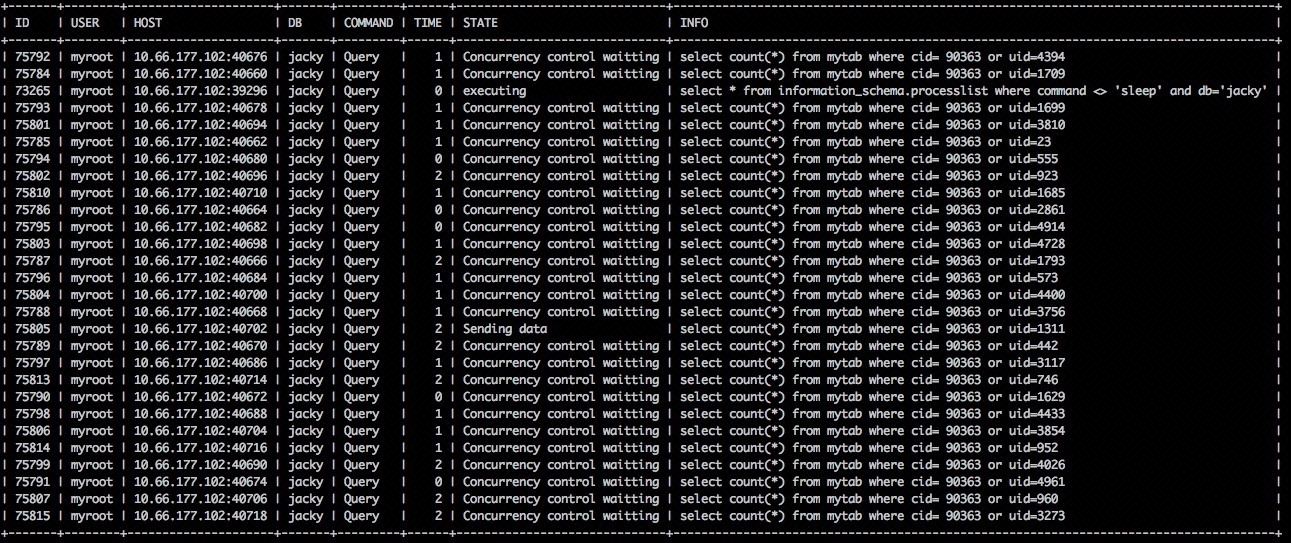This screenshot has height=543, width=1291.
Task: Click the query ending uid=1311
Action: [872, 329]
